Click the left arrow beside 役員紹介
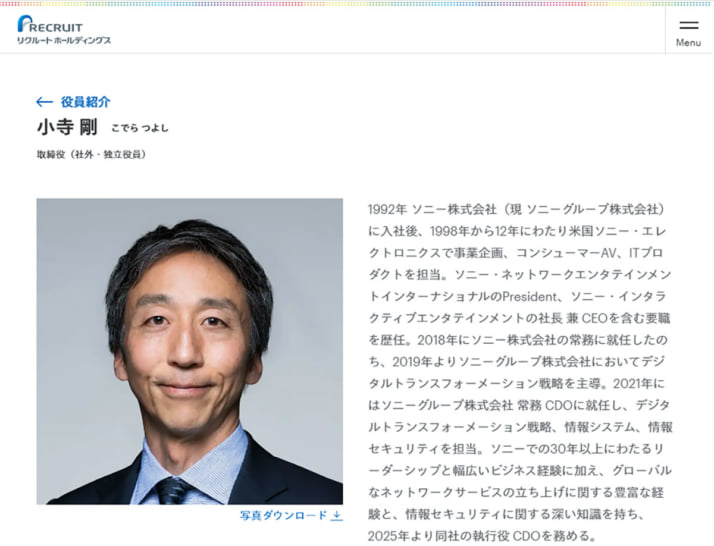 click(44, 102)
